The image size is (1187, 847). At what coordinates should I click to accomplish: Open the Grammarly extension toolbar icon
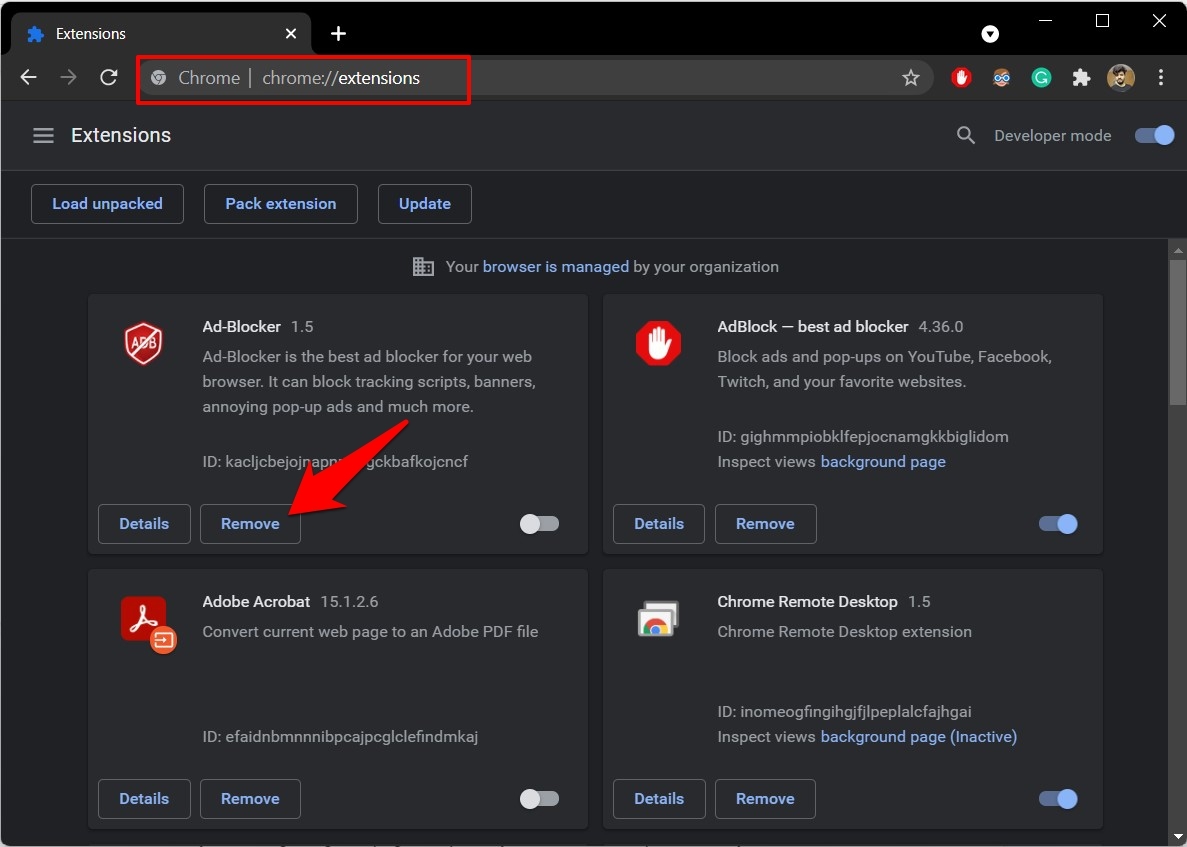pyautogui.click(x=1041, y=78)
